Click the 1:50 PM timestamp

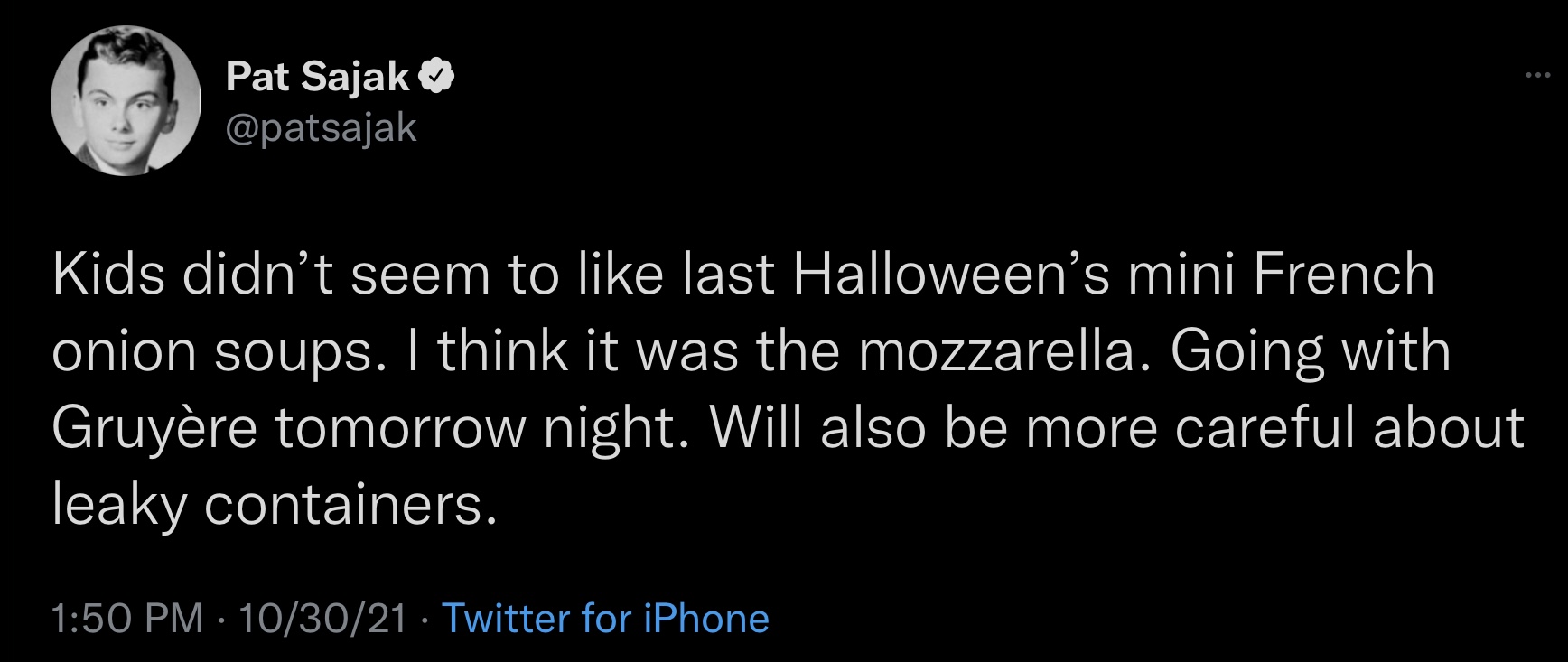pyautogui.click(x=127, y=619)
